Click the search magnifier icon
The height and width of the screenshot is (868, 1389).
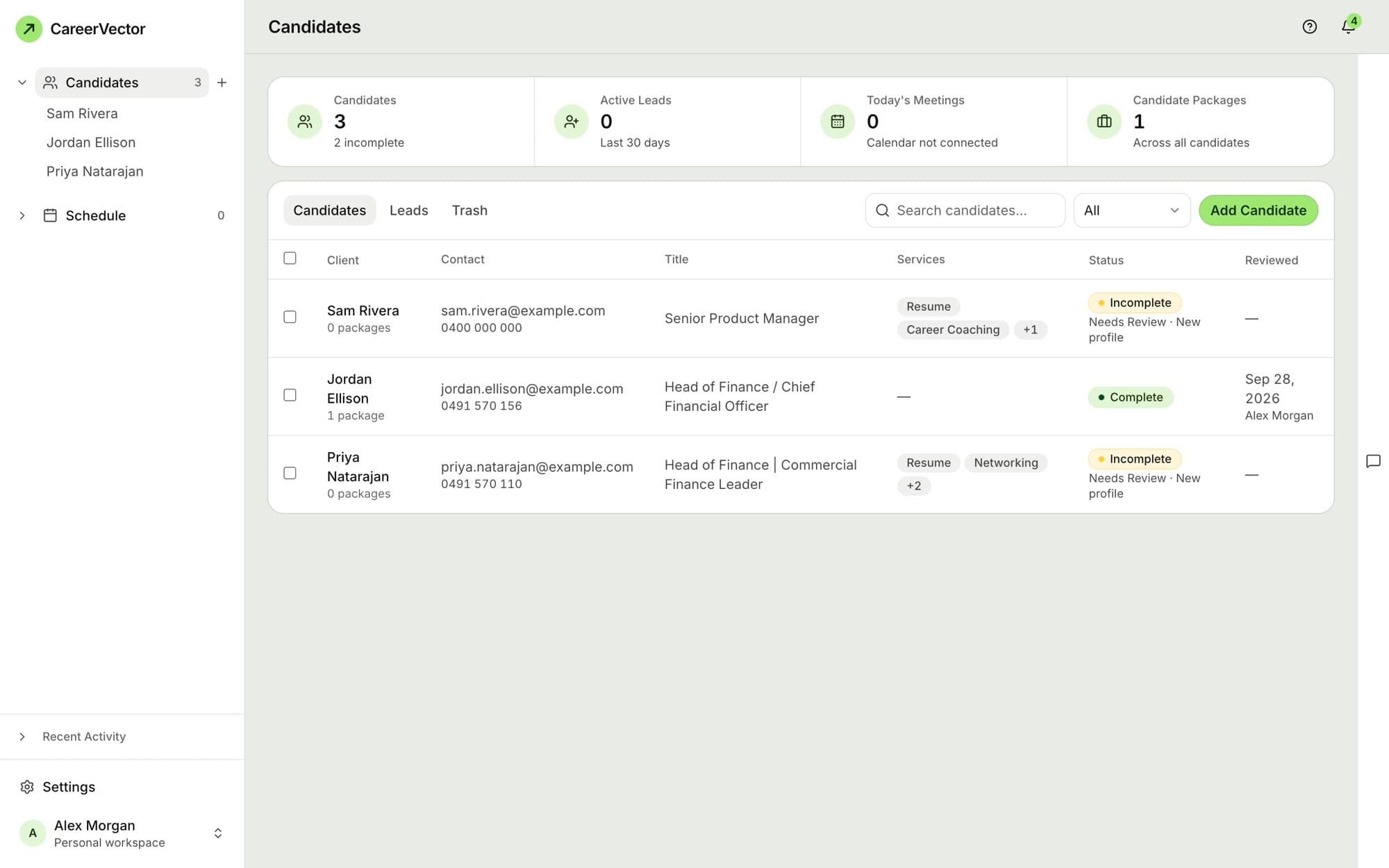(882, 210)
